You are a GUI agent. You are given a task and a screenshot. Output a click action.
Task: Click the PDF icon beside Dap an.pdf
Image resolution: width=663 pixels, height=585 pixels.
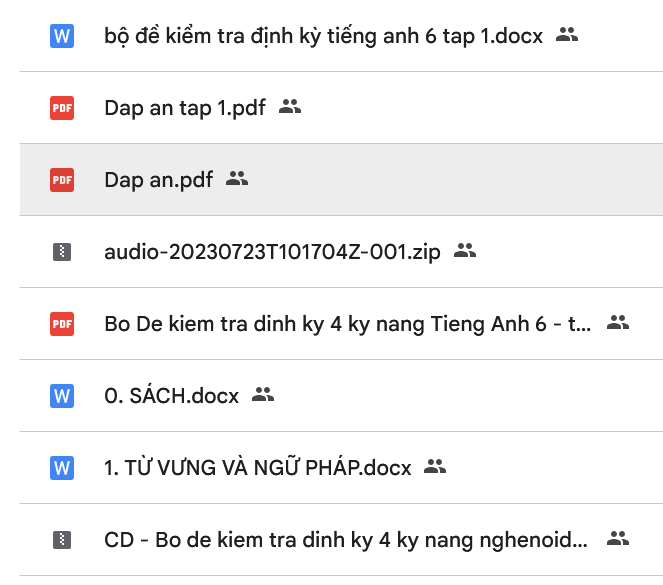coord(62,180)
